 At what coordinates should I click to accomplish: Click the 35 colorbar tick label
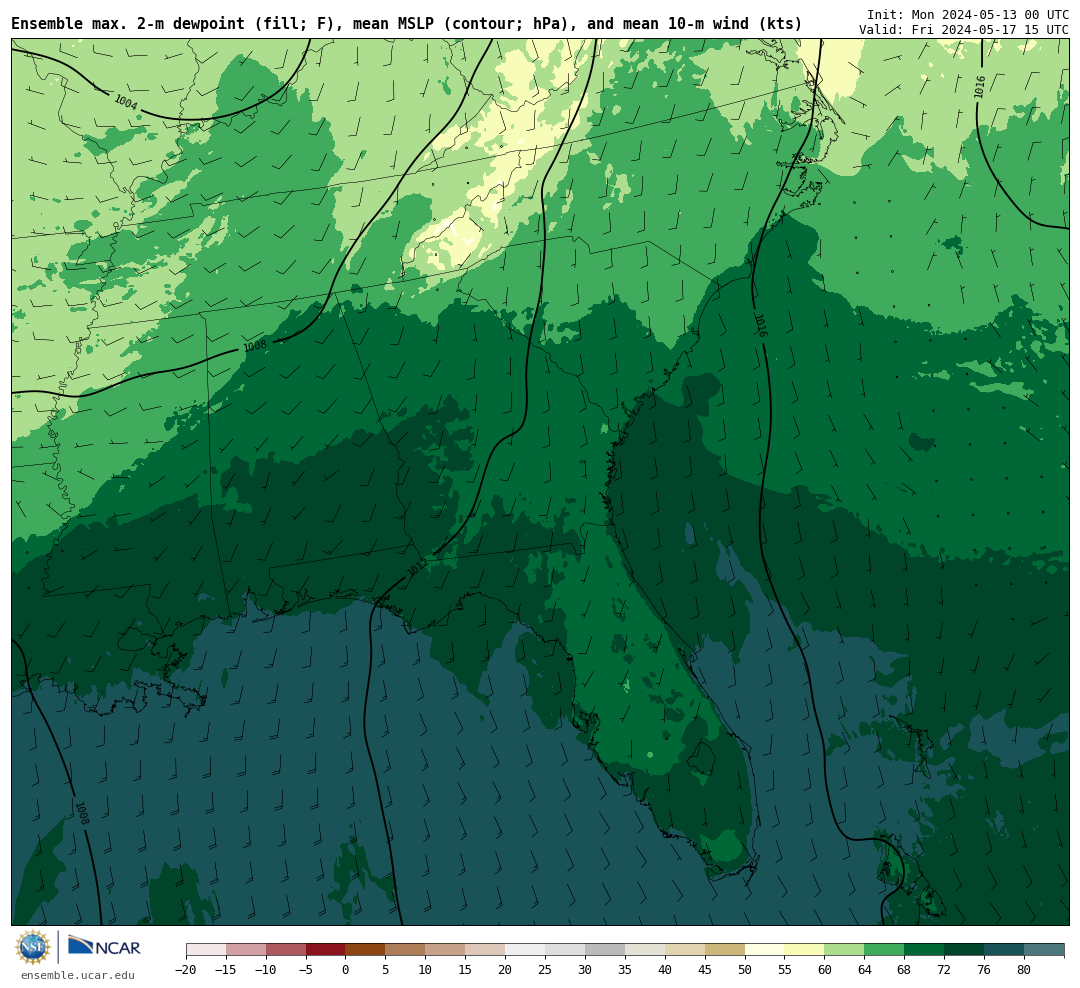625,970
